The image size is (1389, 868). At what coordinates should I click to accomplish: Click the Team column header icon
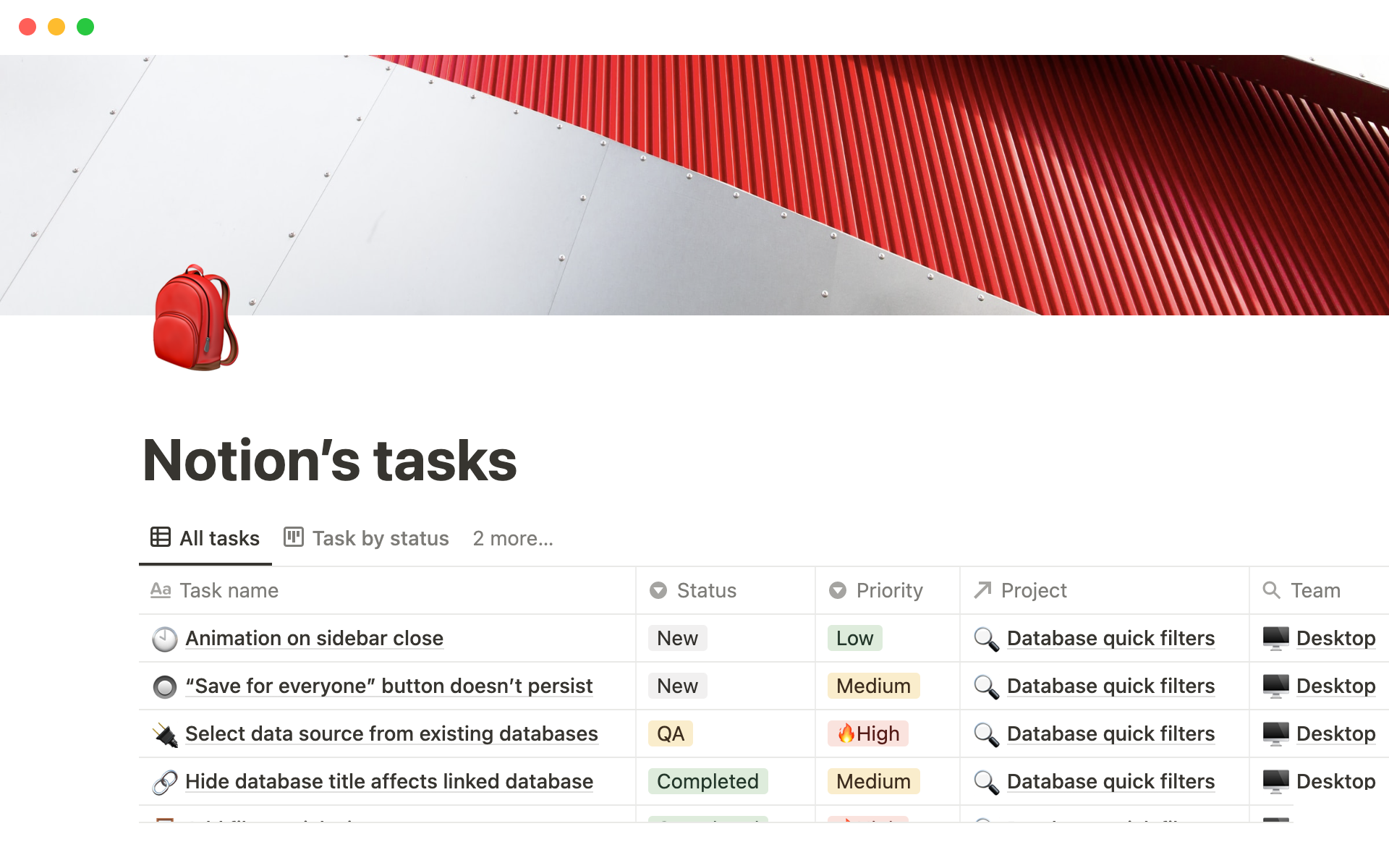tap(1272, 589)
